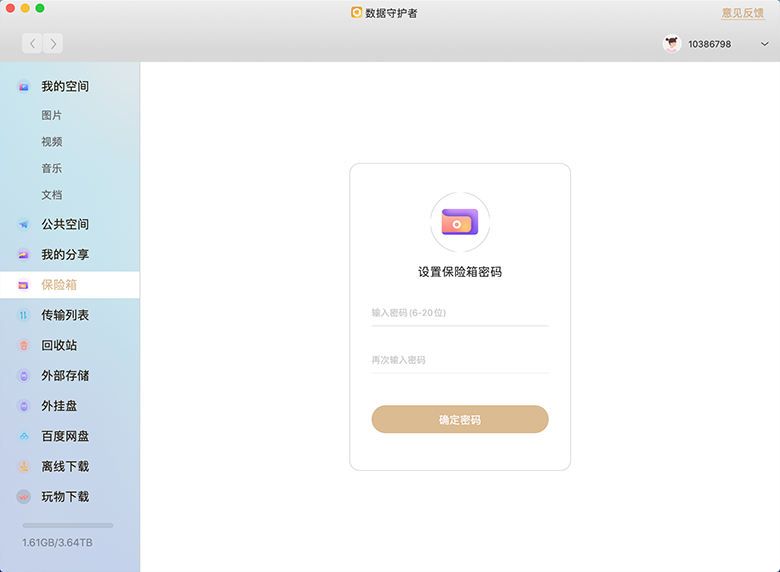This screenshot has width=780, height=572.
Task: Click account ID 10386798
Action: 709,44
